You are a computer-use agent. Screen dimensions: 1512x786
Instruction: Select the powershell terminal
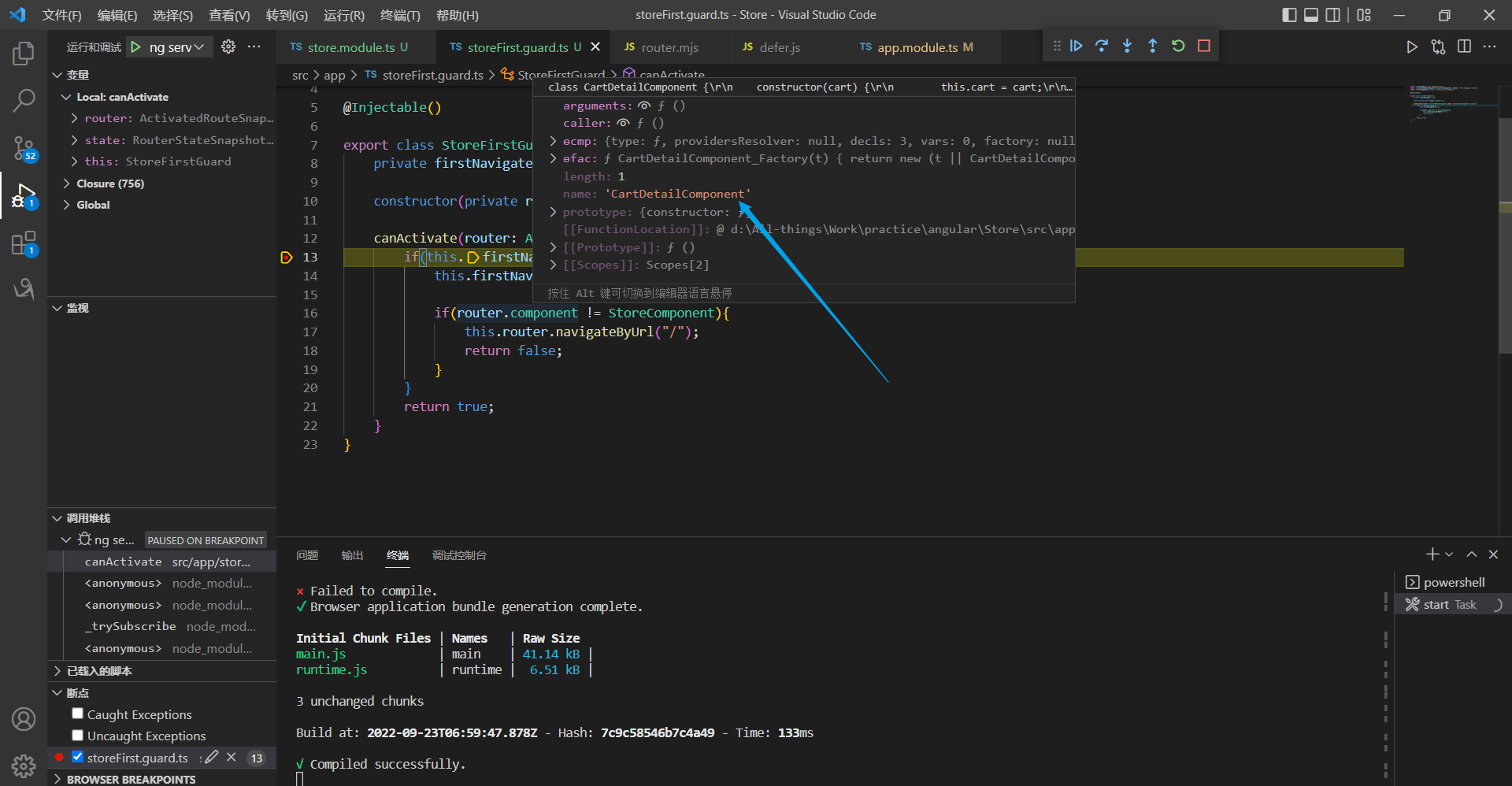coord(1453,582)
